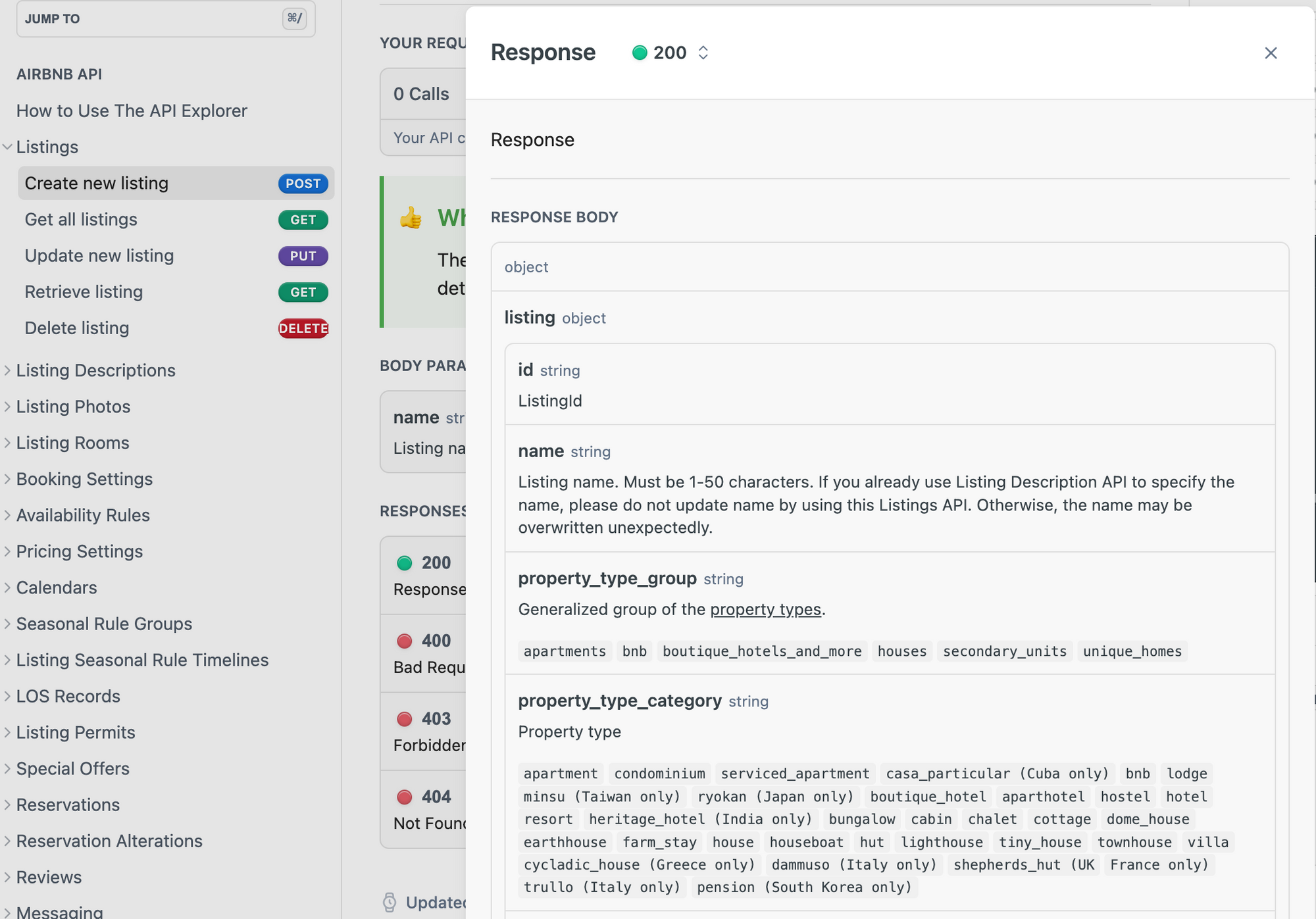The height and width of the screenshot is (919, 1316).
Task: Click the GET badge beside Get all listings
Action: tap(303, 220)
